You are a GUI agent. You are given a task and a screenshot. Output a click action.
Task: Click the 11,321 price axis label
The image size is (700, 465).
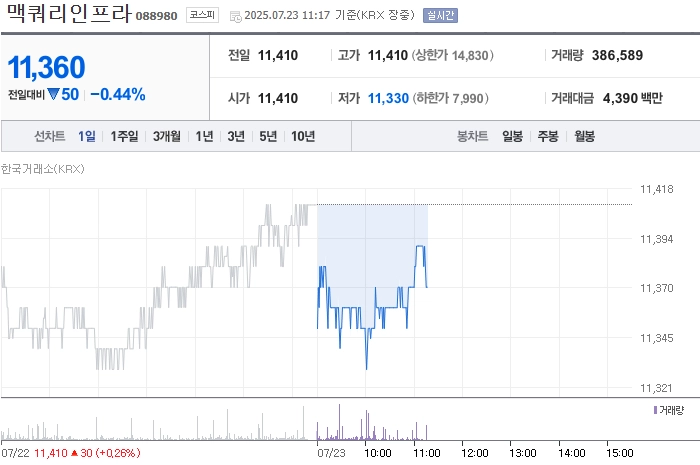pyautogui.click(x=656, y=388)
